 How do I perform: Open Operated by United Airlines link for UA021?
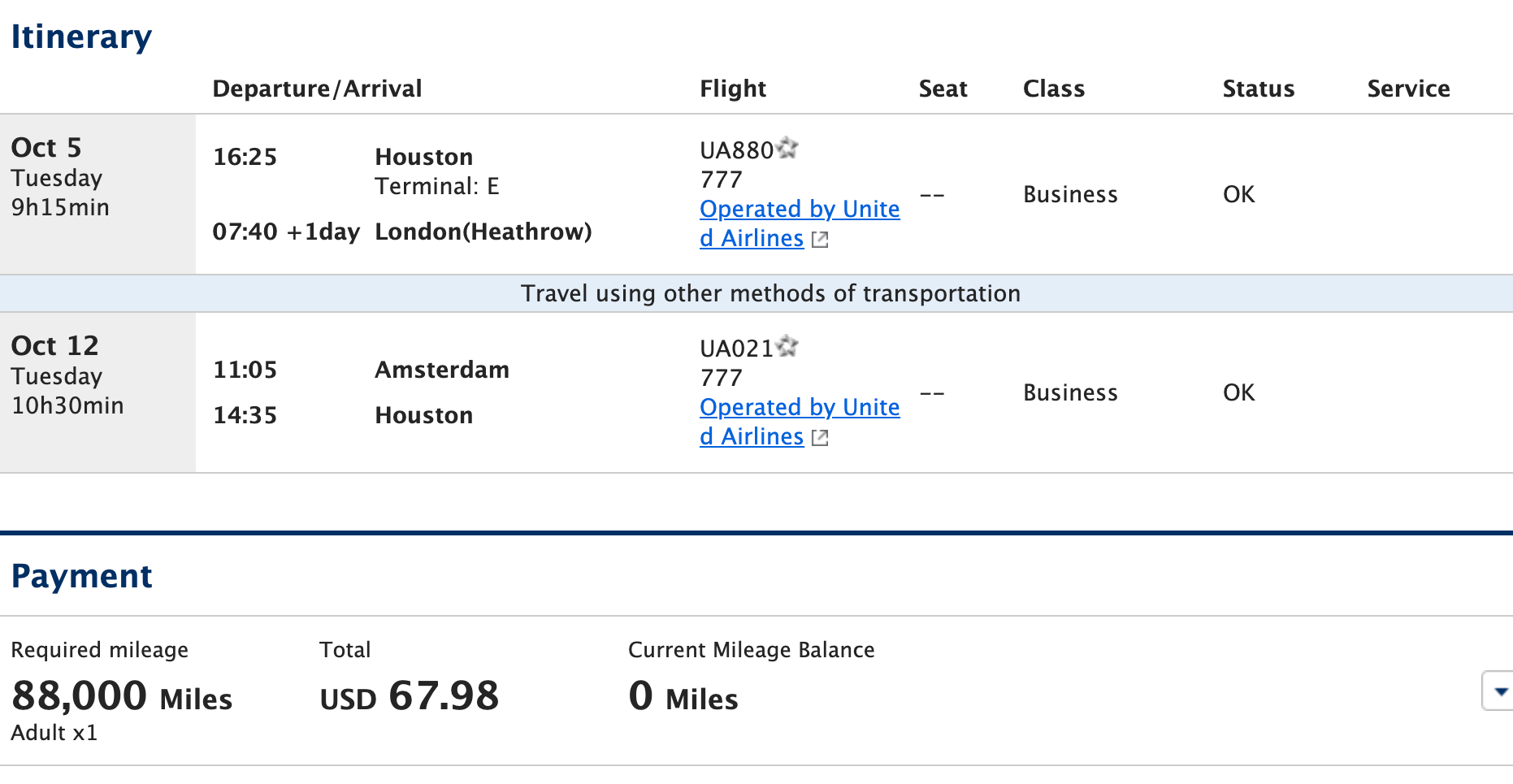tap(800, 422)
